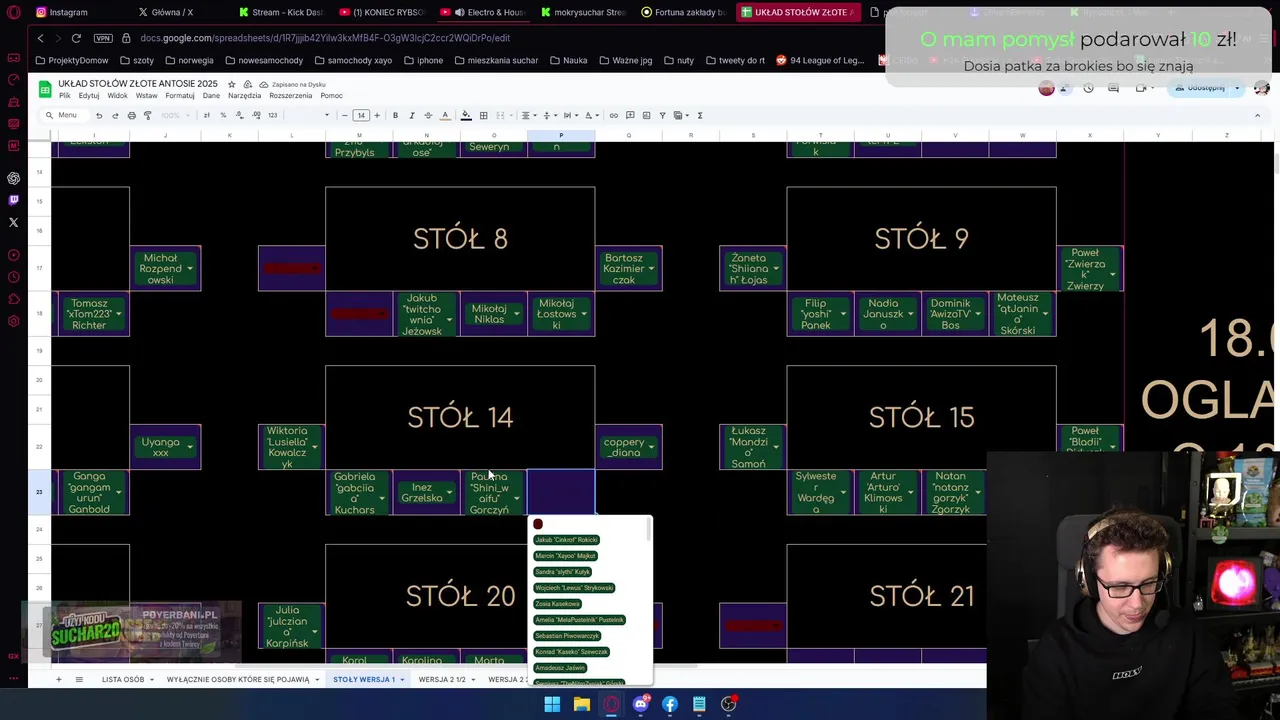Open the 94 League of Legends bookmark

[x=820, y=60]
